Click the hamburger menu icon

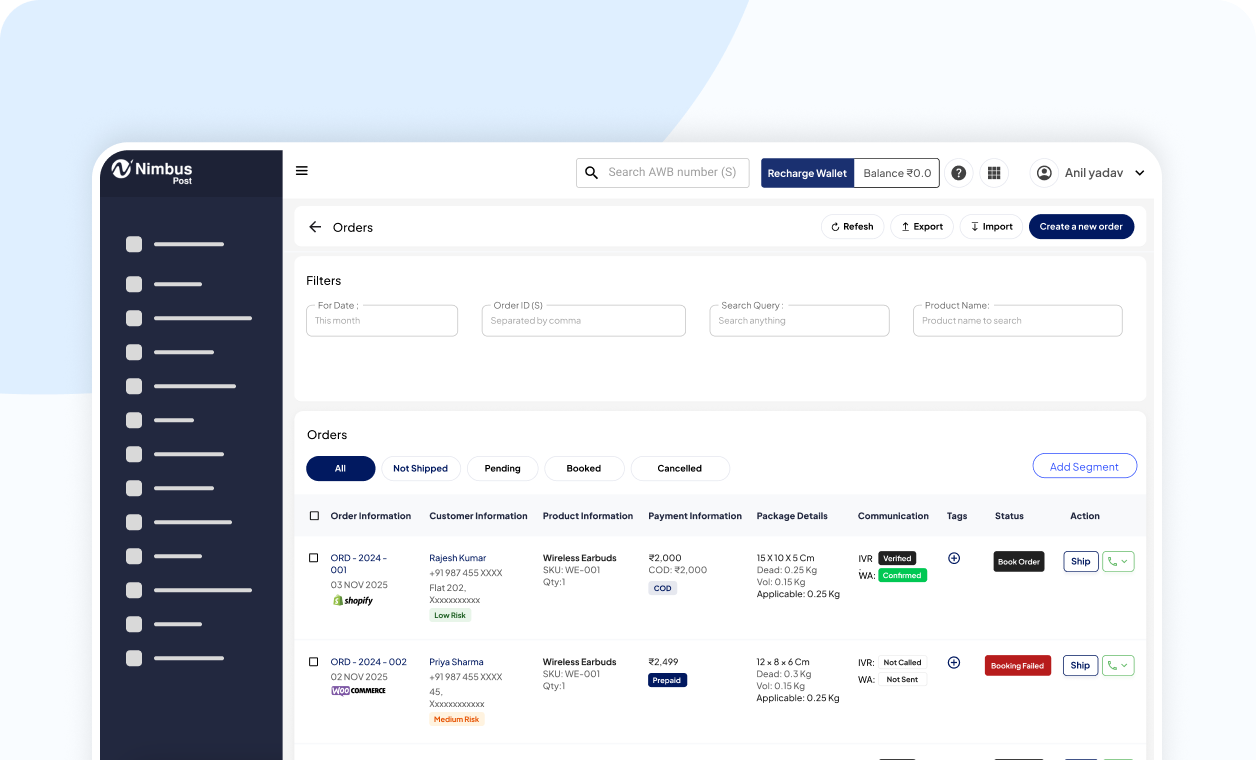point(301,171)
